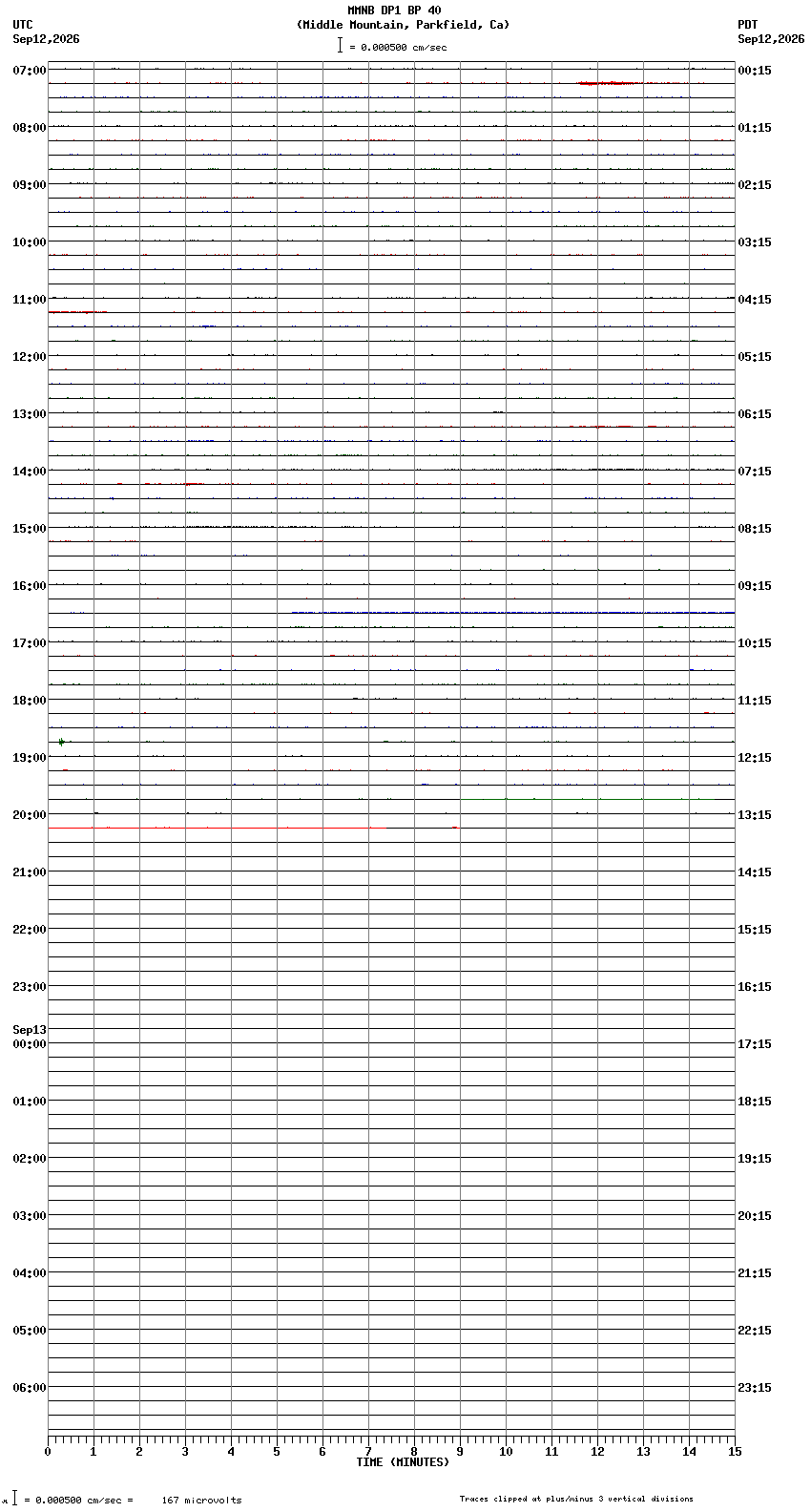Select the 12:00 UTC row label
811x1512 pixels.
30,357
